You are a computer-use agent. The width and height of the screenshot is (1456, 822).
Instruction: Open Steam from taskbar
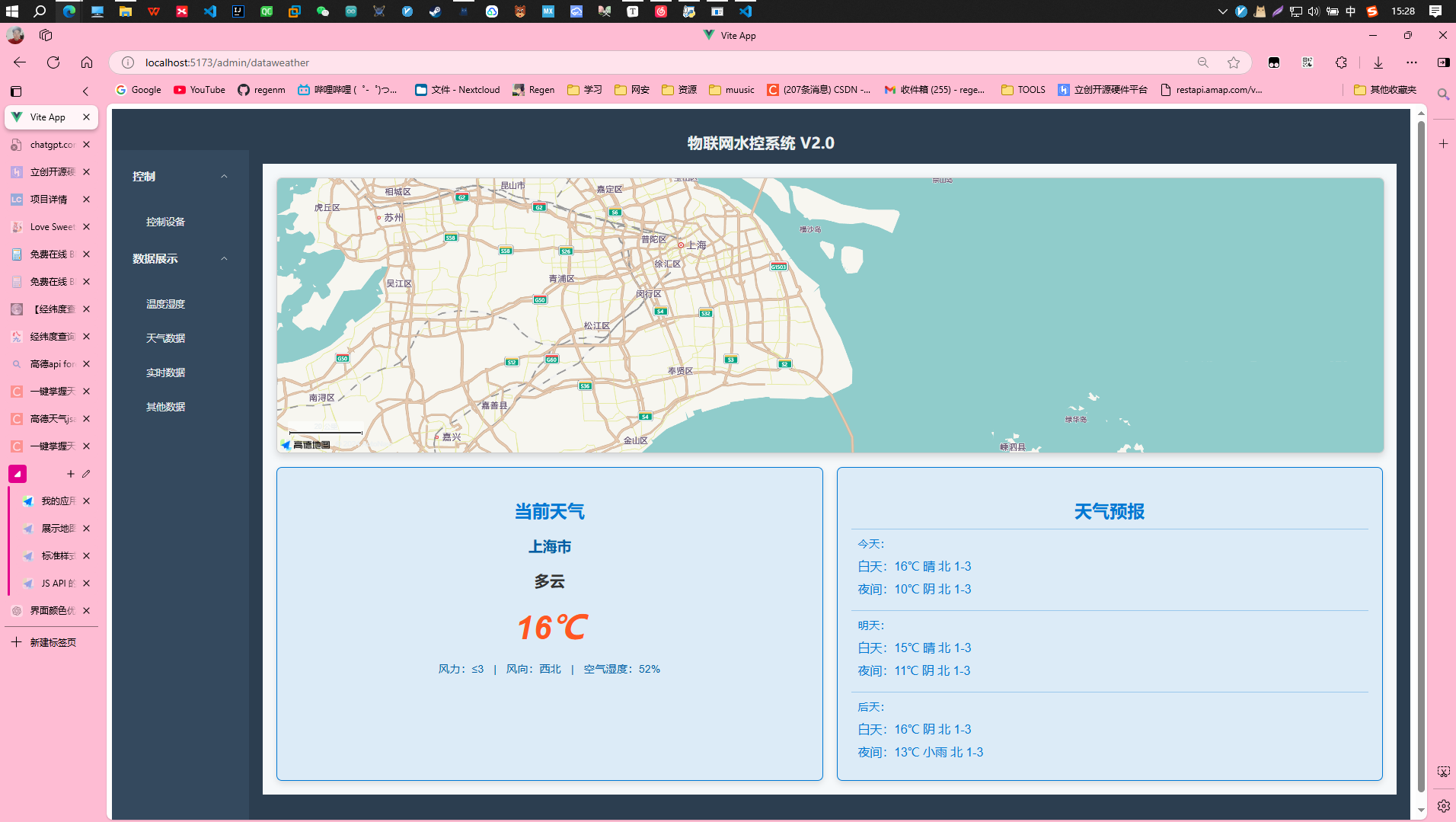435,11
